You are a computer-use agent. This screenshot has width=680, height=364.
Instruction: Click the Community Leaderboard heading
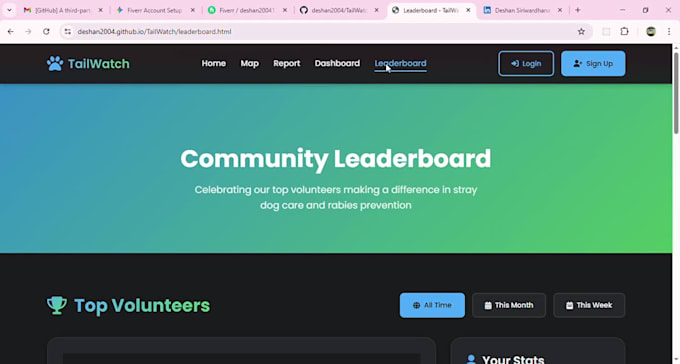tap(336, 159)
